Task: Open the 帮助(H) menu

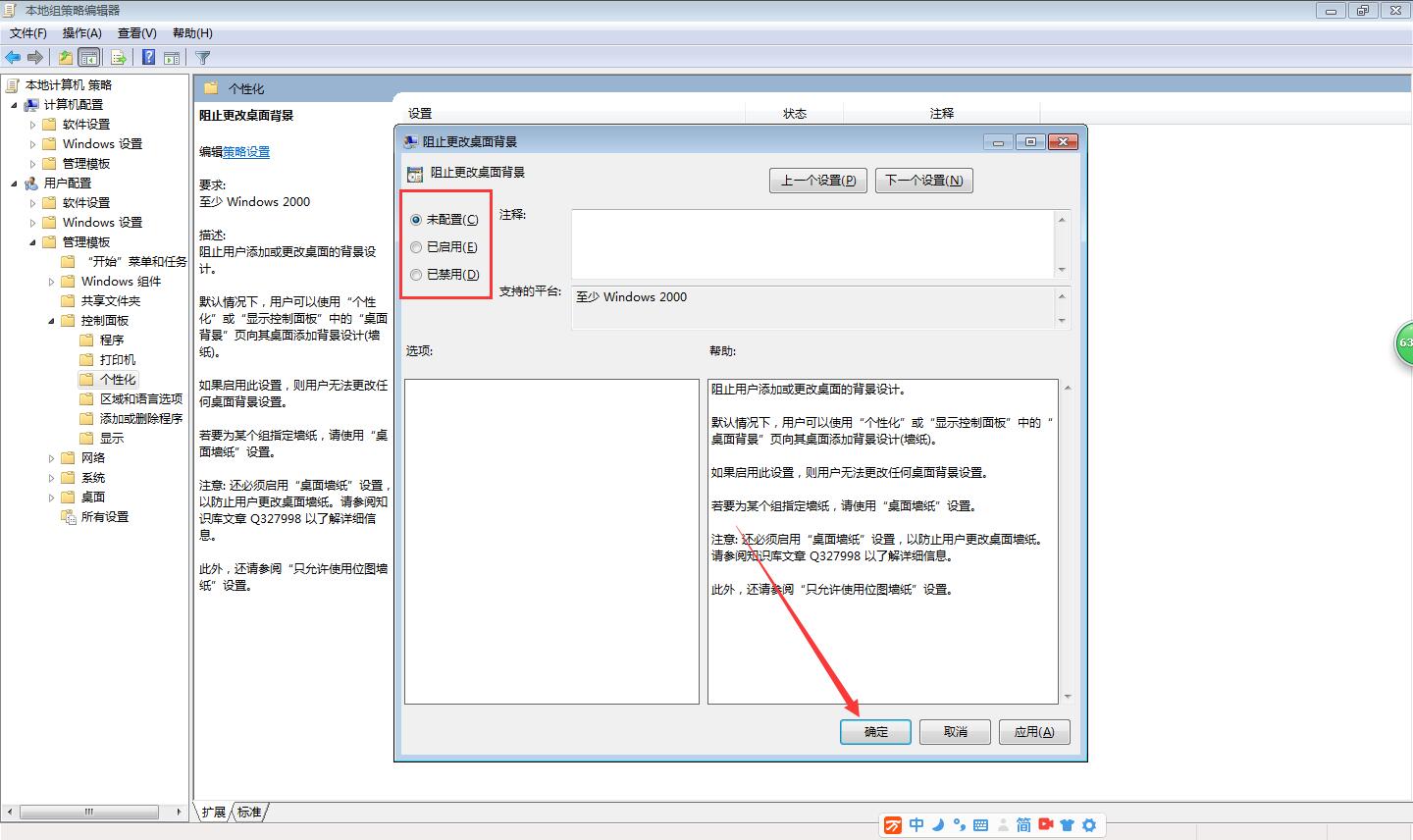Action: (191, 33)
